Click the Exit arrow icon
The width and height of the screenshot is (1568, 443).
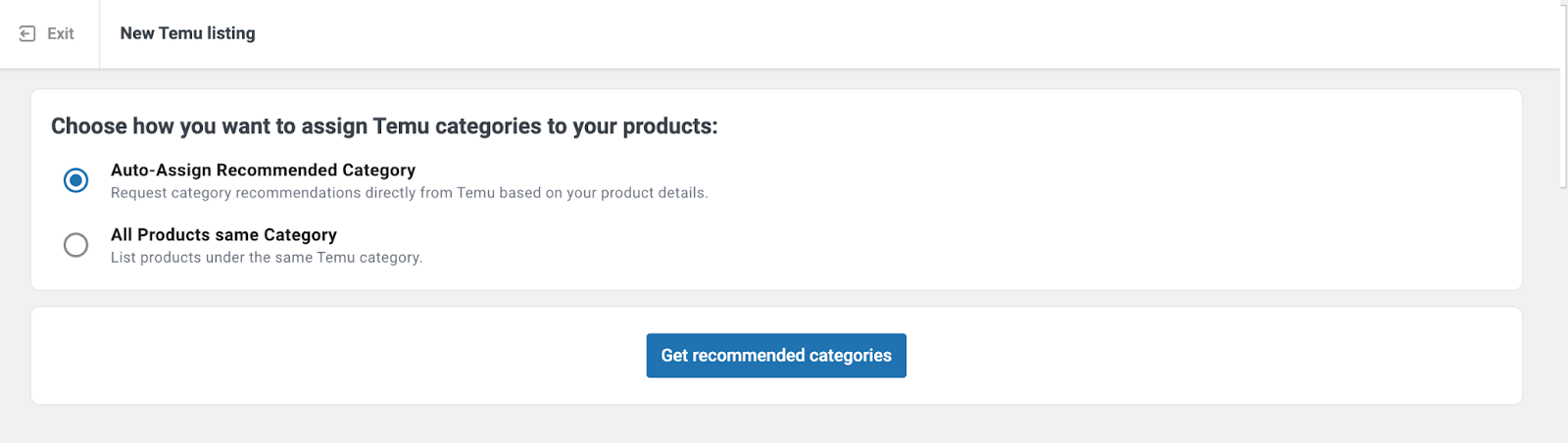tap(27, 33)
